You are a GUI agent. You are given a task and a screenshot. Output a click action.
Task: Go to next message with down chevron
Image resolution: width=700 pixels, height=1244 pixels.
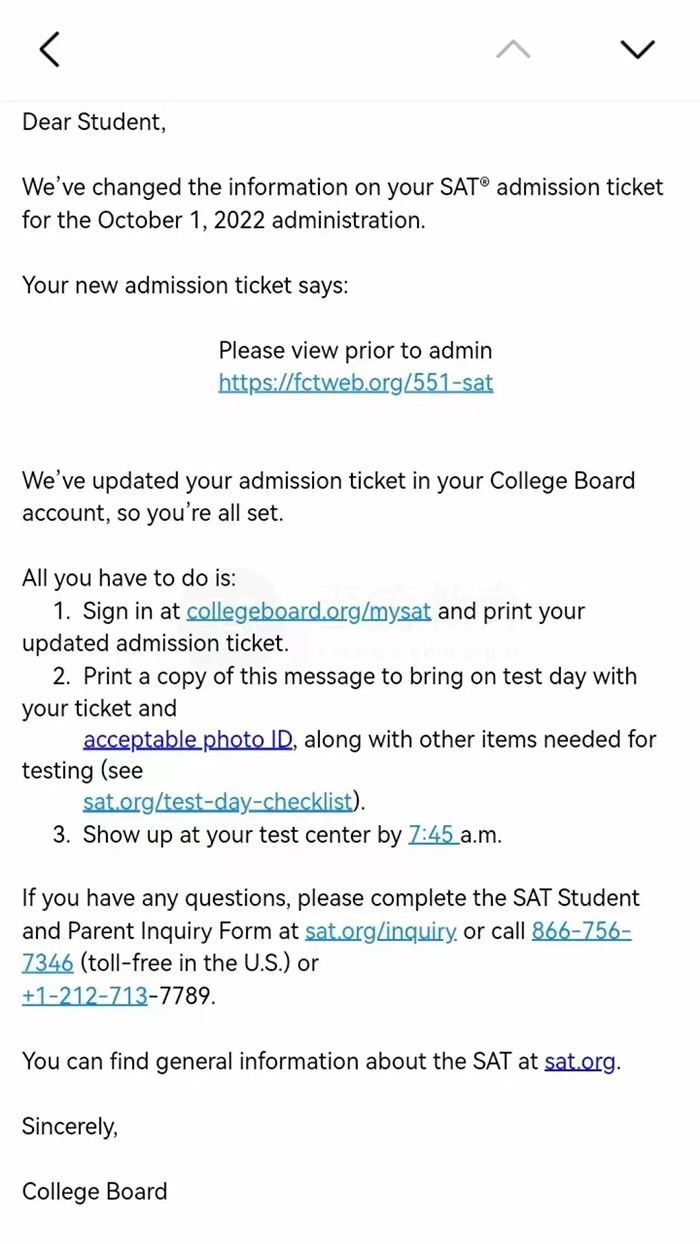tap(637, 49)
